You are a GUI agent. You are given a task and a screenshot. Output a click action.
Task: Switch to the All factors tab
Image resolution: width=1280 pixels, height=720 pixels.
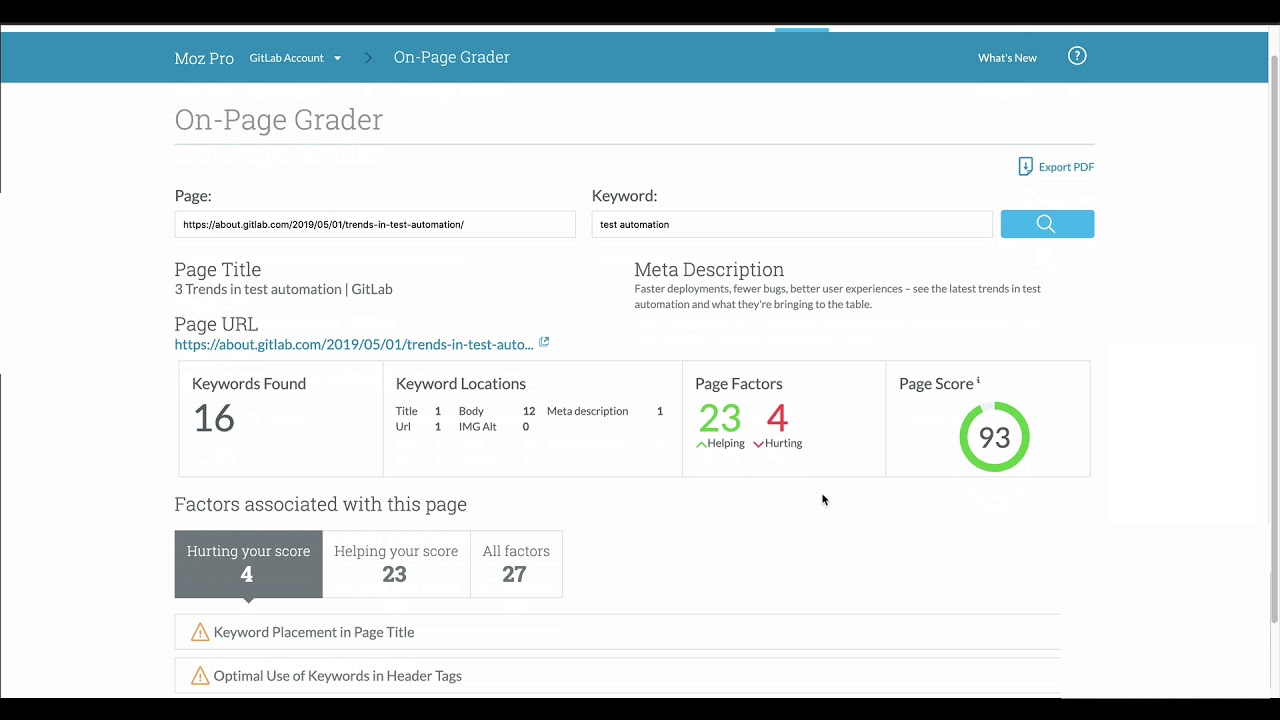(516, 564)
